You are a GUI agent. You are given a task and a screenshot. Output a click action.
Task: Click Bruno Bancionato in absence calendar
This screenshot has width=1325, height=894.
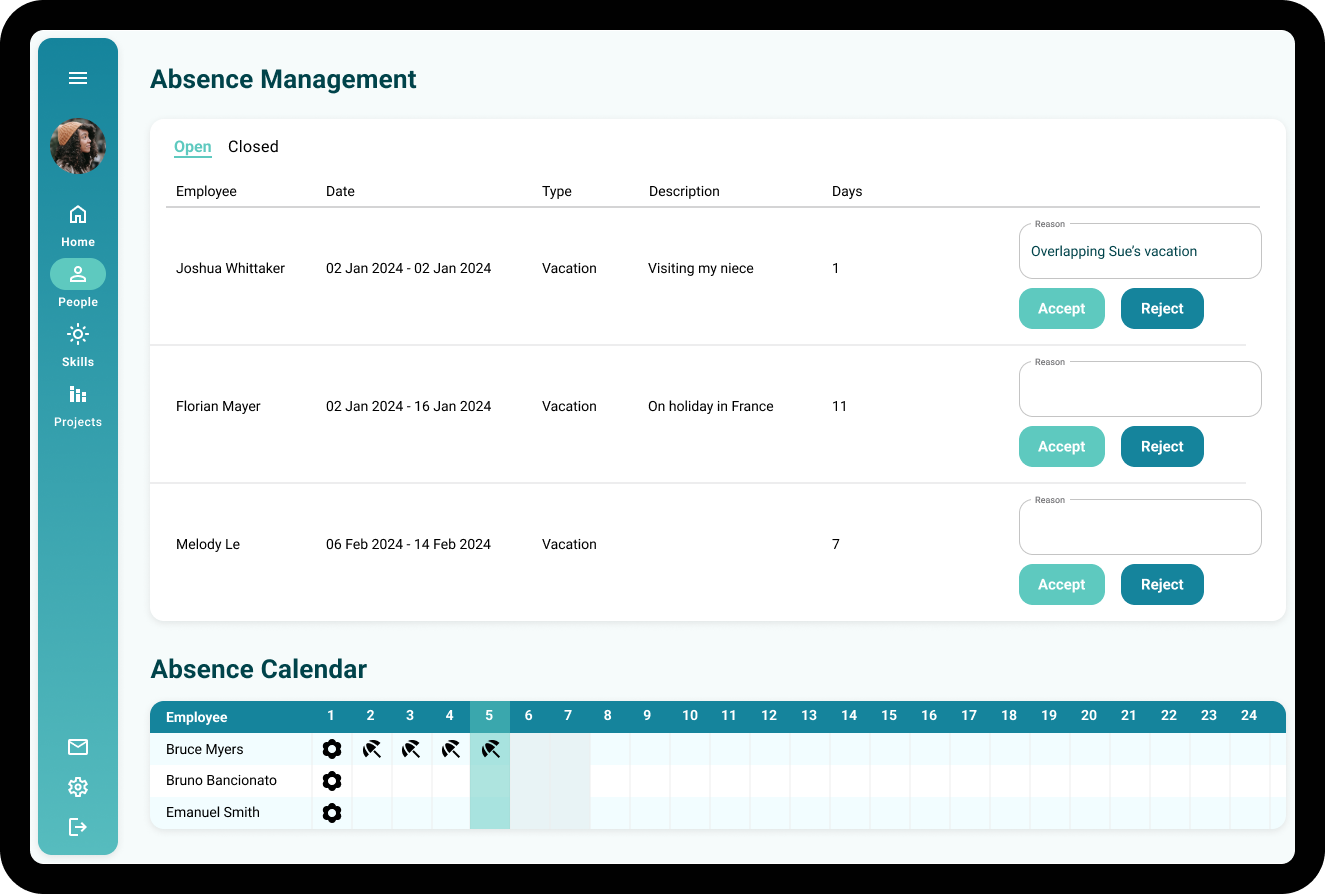pos(221,780)
